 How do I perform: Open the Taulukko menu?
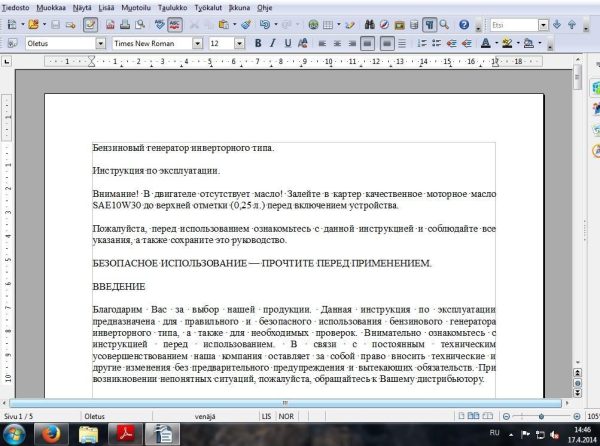173,8
